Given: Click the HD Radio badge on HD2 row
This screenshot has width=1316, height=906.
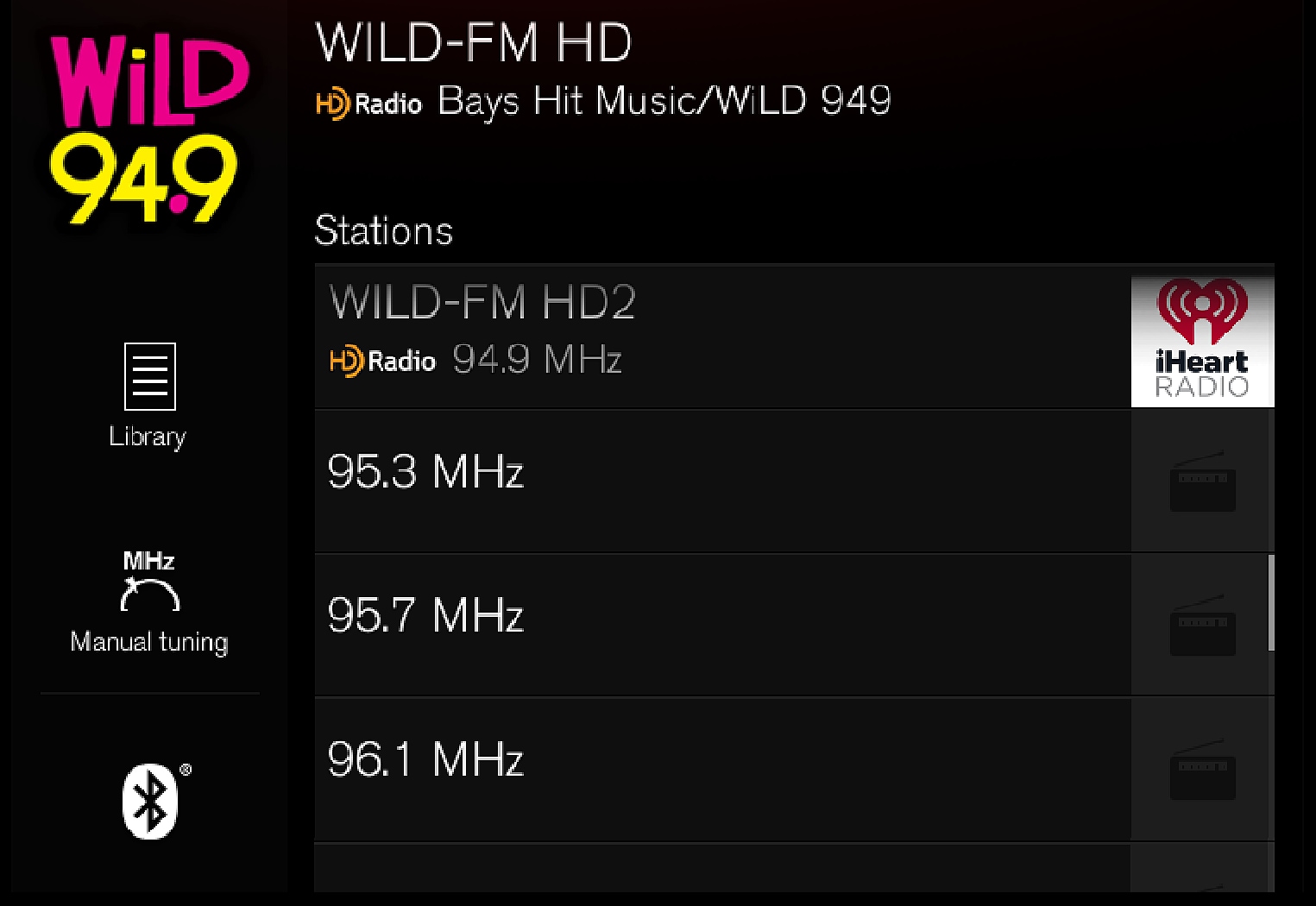Looking at the screenshot, I should click(x=382, y=361).
